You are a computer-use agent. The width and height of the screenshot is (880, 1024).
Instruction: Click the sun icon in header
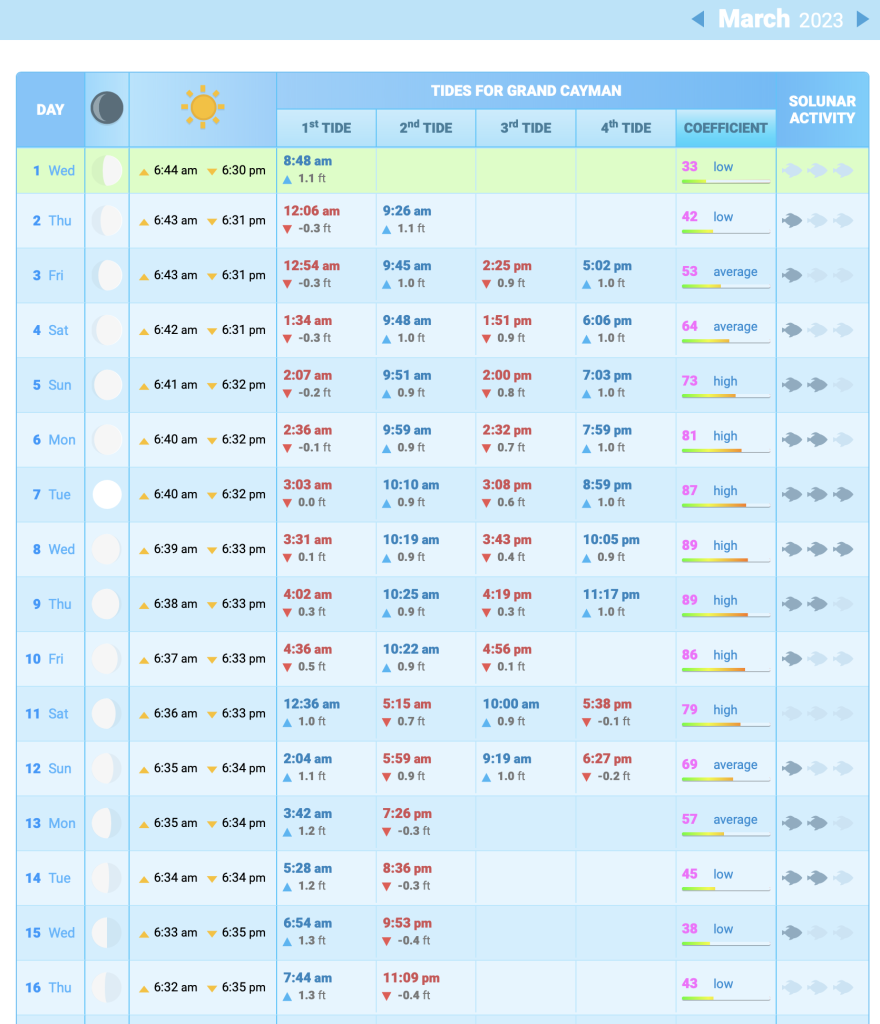pos(203,107)
